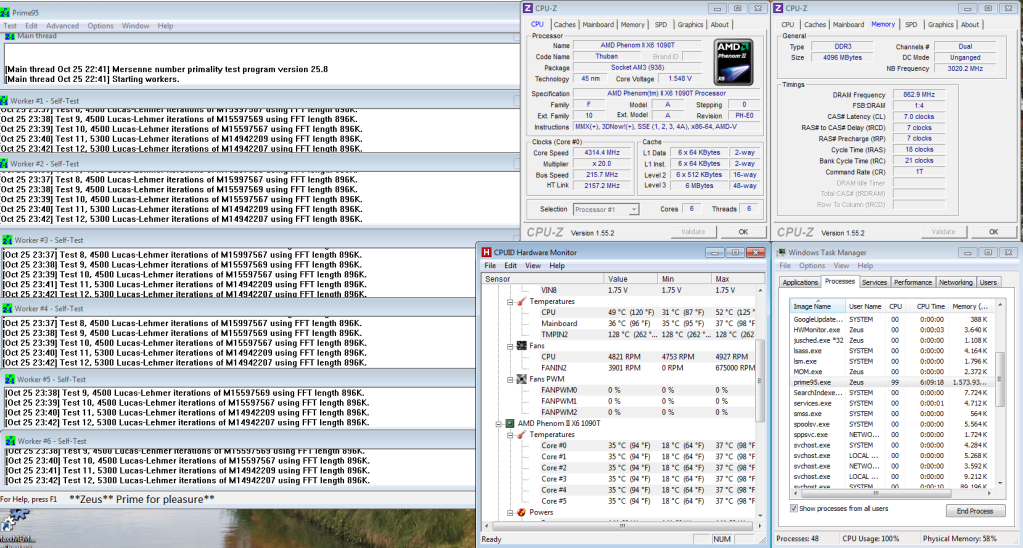Click the Worker #4 Self-Test window icon
Image resolution: width=1023 pixels, height=548 pixels.
(x=7, y=309)
